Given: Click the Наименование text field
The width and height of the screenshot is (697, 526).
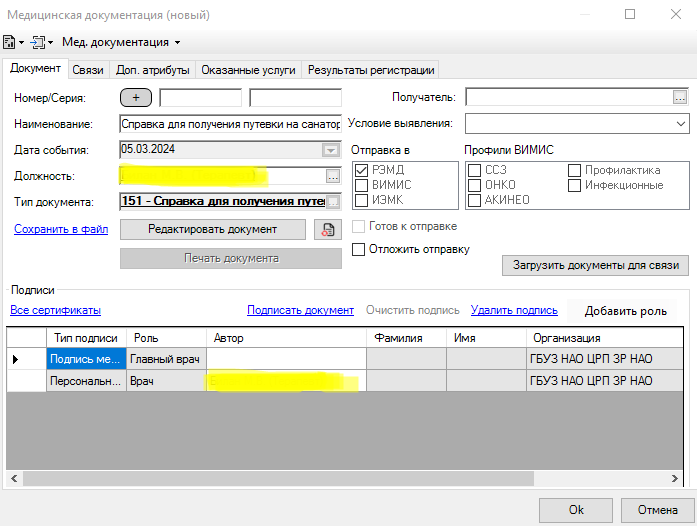Looking at the screenshot, I should [230, 124].
